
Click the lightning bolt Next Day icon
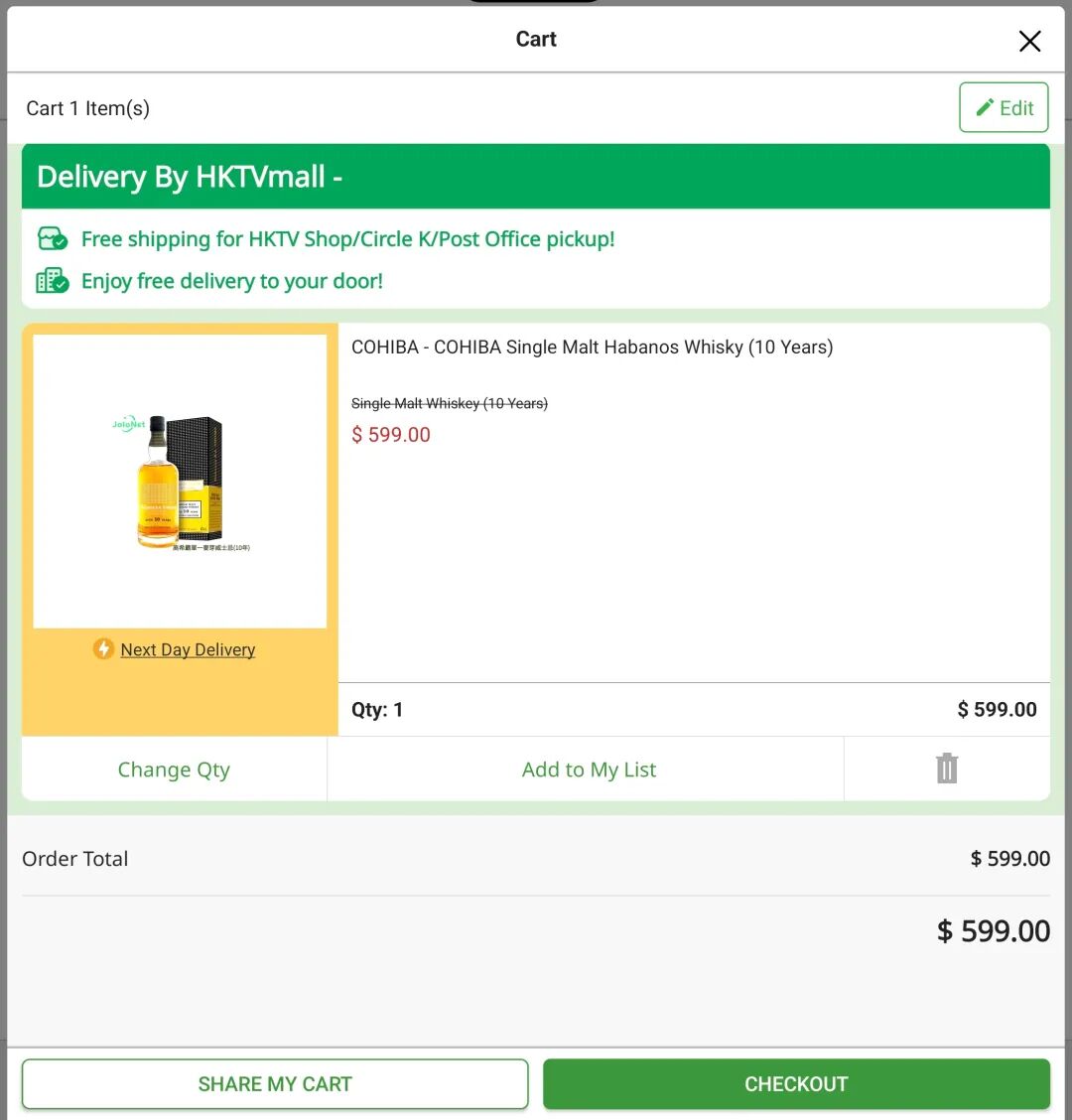pos(103,649)
